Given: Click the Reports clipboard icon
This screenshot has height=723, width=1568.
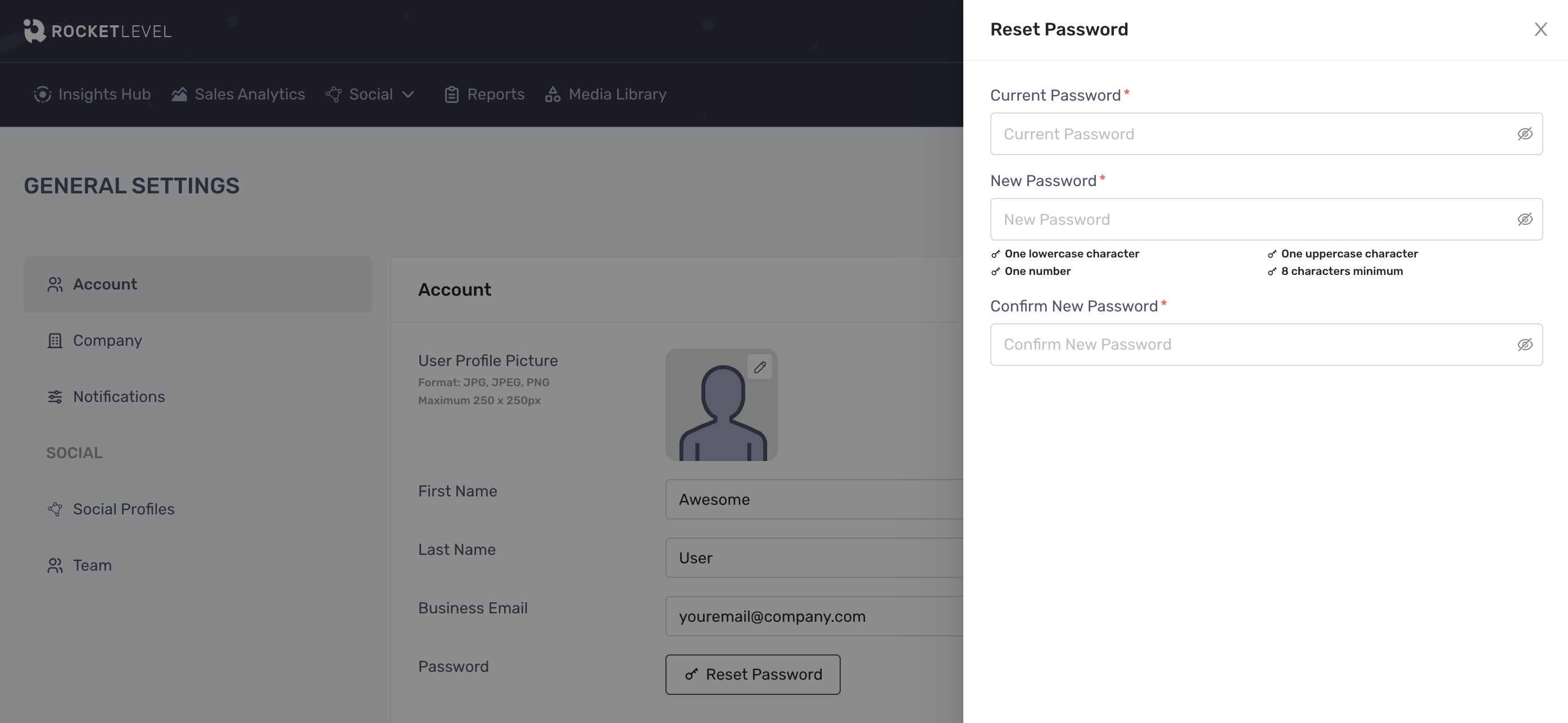Looking at the screenshot, I should [x=452, y=94].
